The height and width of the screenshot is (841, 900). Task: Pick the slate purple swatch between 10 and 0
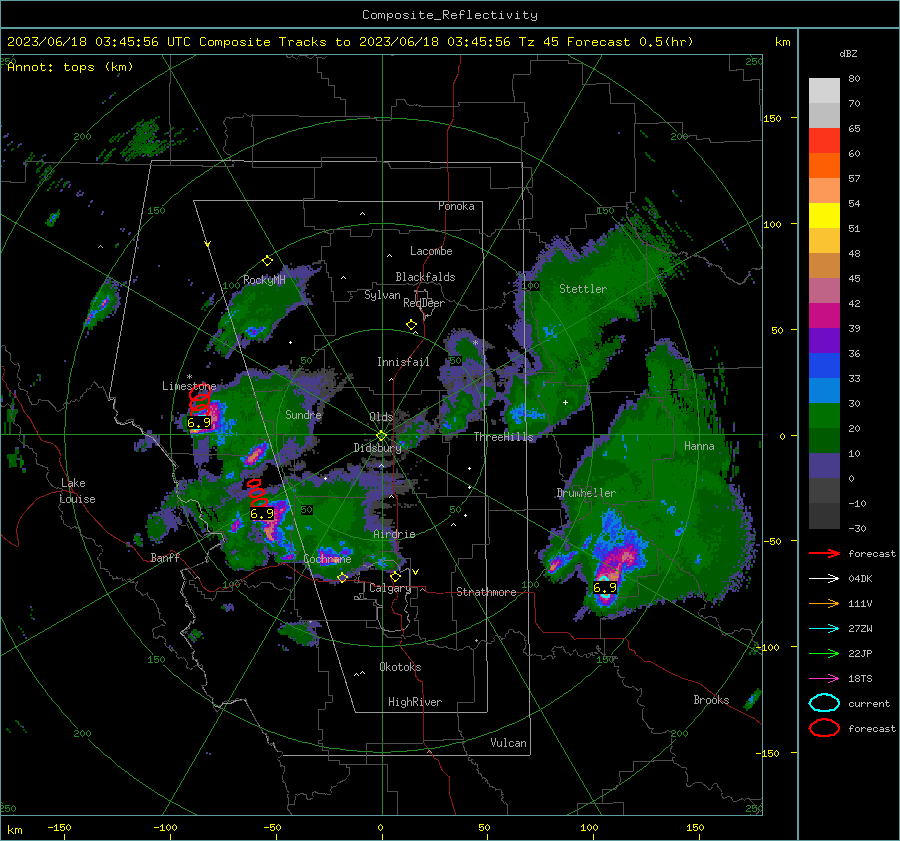824,465
